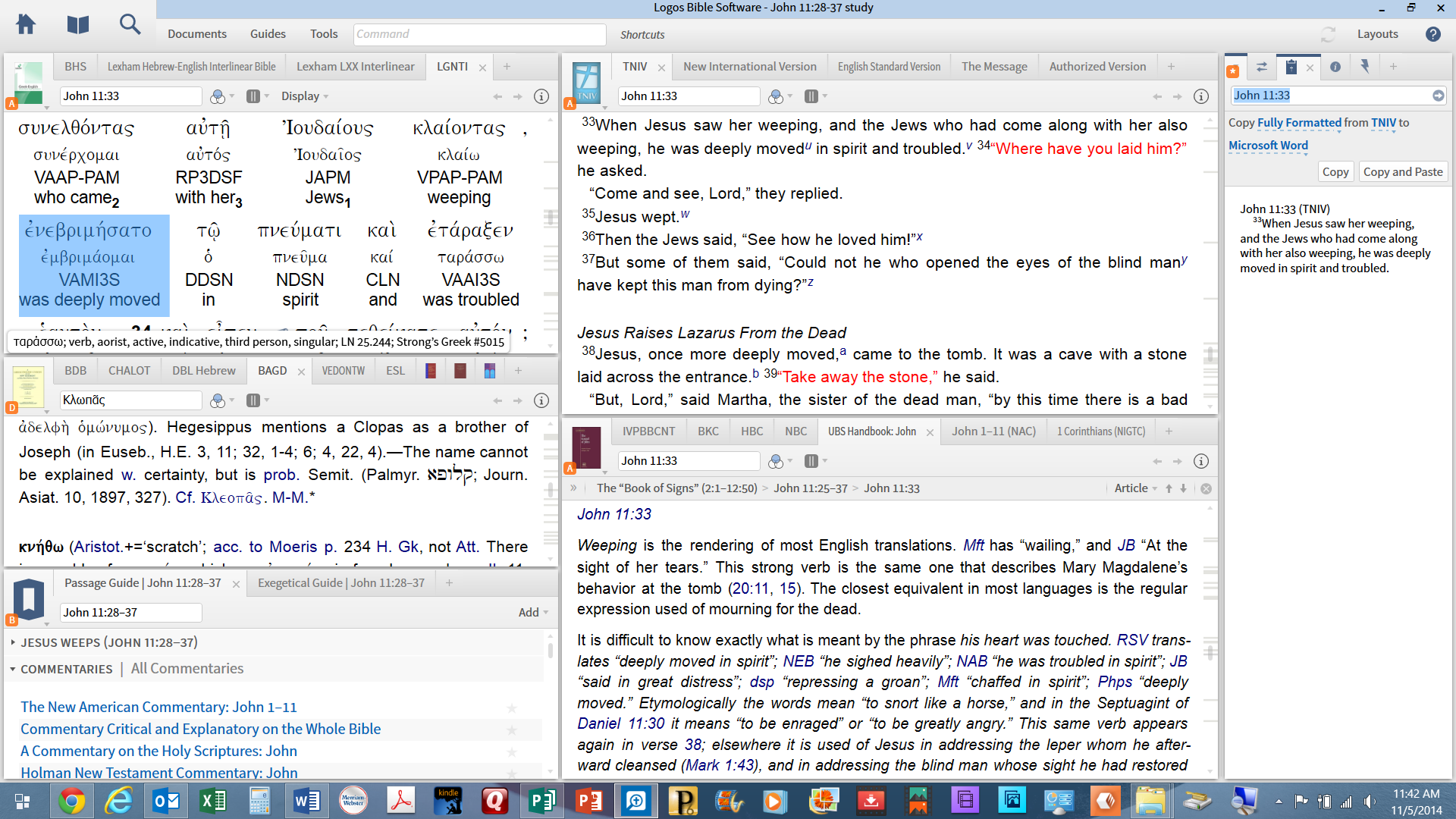Screen dimensions: 1456x819
Task: Switch to English Standard Version tab
Action: [889, 67]
